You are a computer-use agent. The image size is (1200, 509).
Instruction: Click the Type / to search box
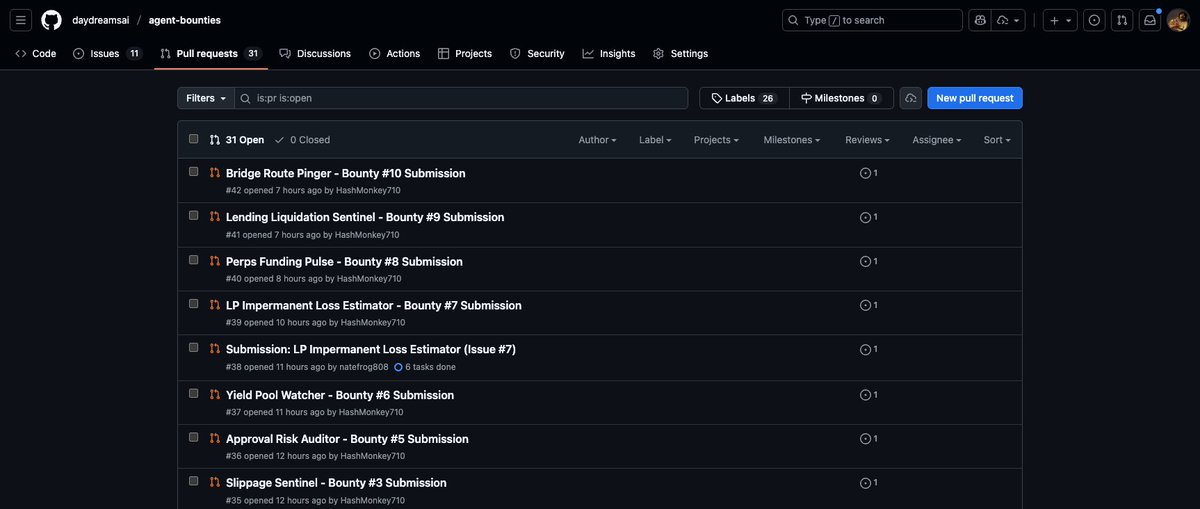pos(872,20)
